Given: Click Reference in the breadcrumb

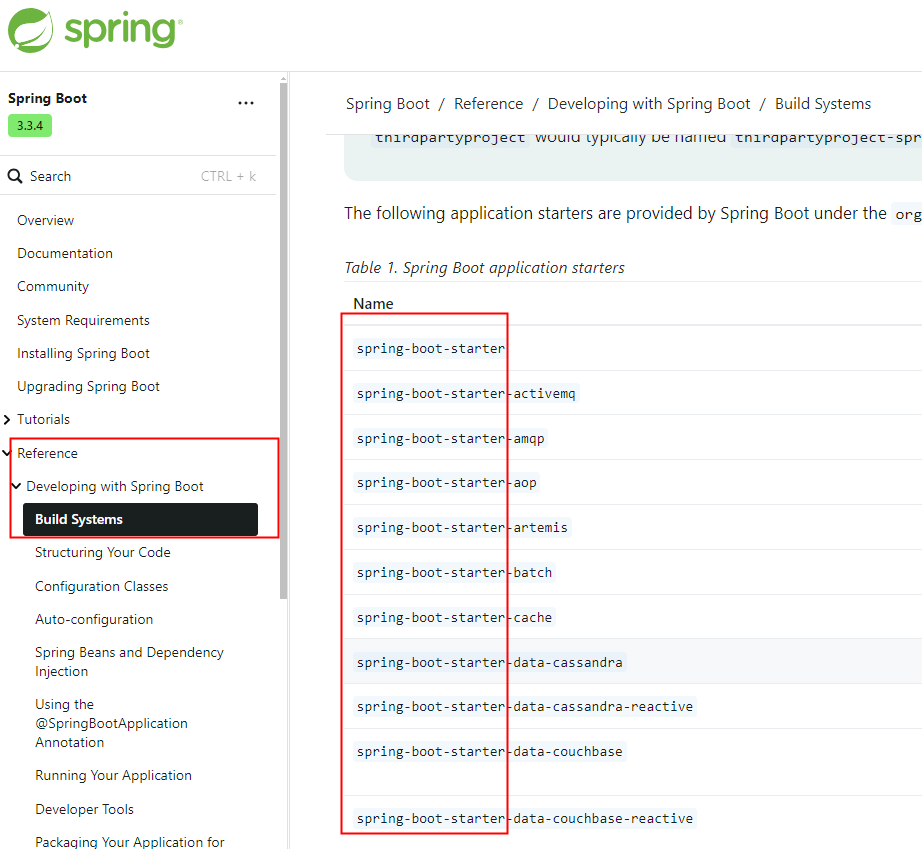Looking at the screenshot, I should coord(488,104).
